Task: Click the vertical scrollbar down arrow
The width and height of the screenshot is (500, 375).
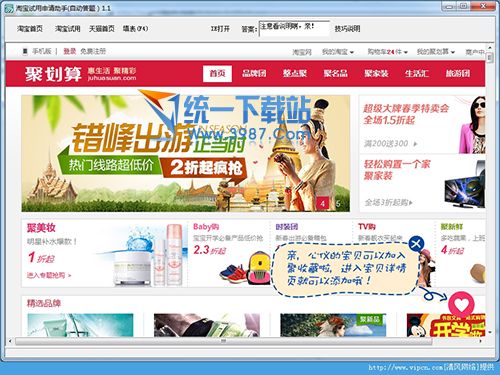Action: 489,332
